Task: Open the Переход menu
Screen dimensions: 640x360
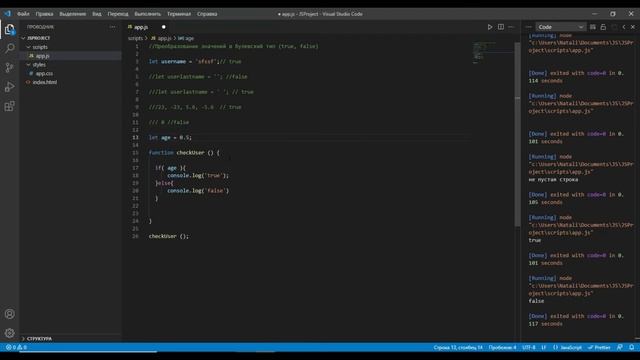Action: tap(118, 14)
